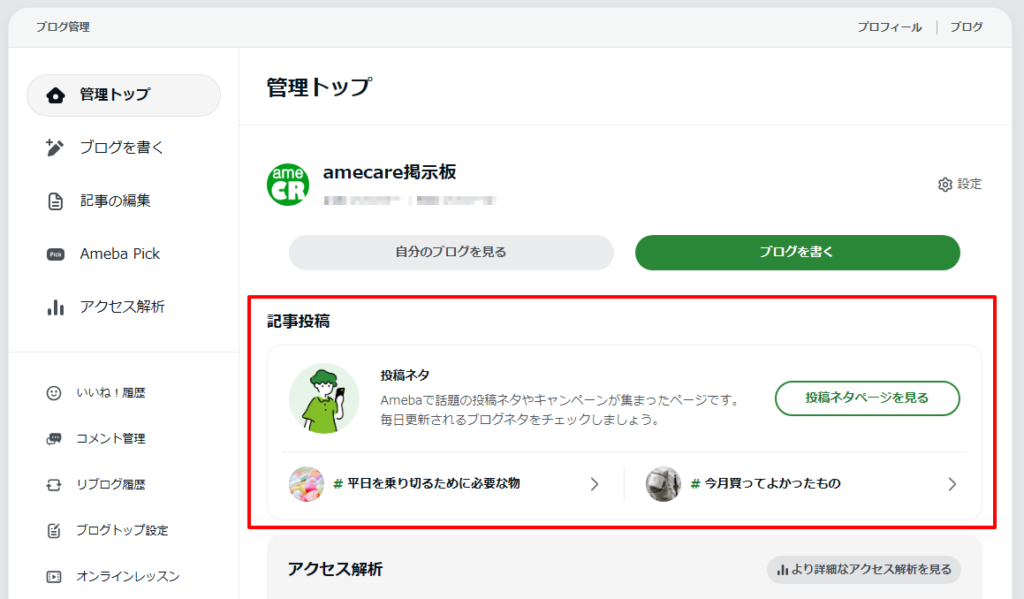Click the bar chart icon for アクセス解析
Viewport: 1024px width, 599px height.
tap(56, 307)
